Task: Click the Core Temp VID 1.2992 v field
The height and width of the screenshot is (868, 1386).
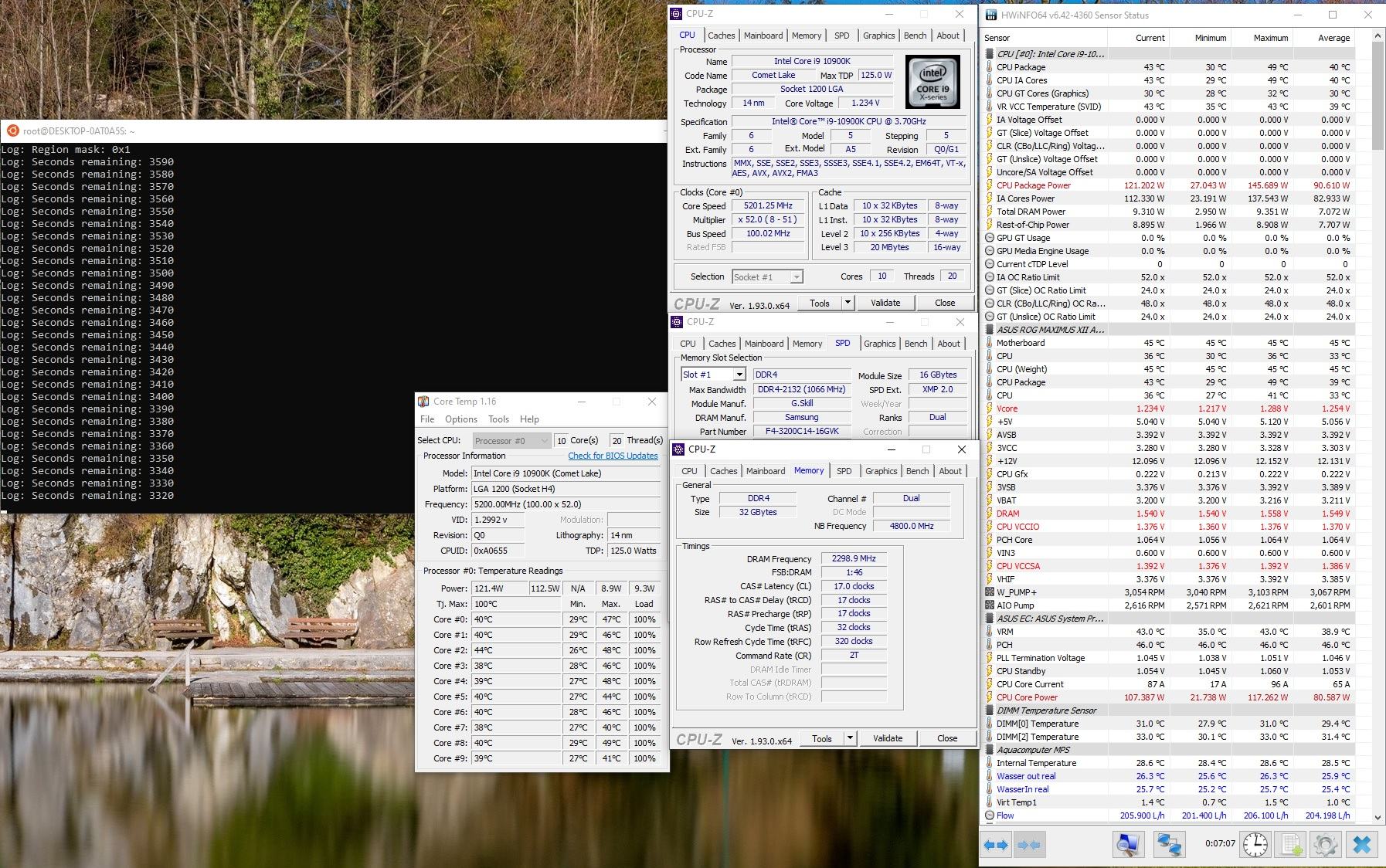Action: [498, 520]
